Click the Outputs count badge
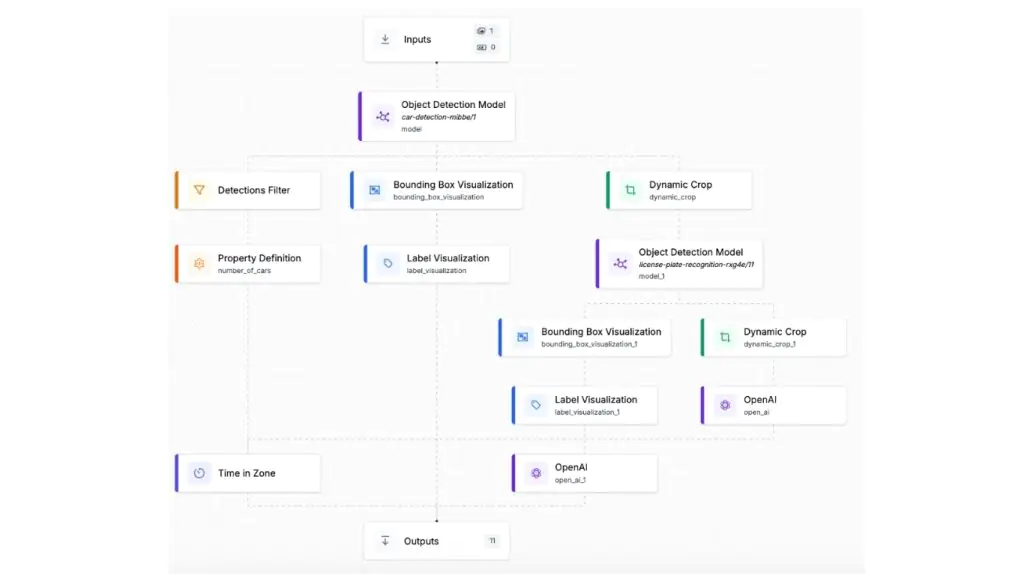 tap(492, 541)
